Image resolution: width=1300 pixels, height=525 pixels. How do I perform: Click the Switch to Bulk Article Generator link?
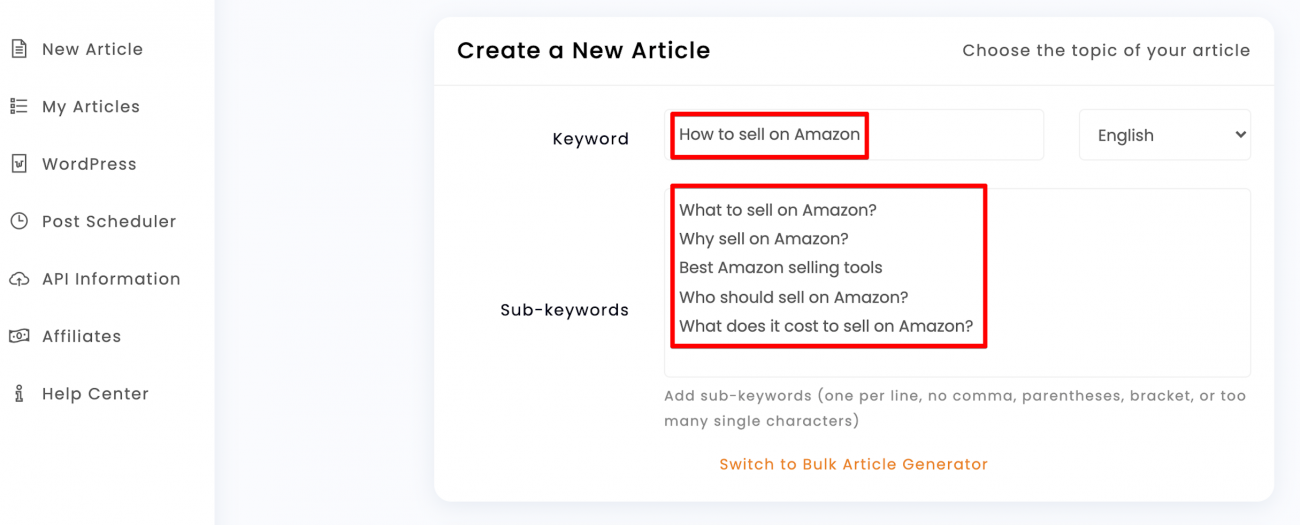(x=853, y=464)
